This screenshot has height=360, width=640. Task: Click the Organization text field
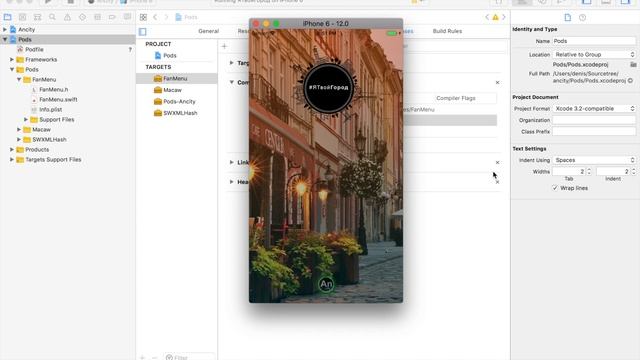click(594, 120)
